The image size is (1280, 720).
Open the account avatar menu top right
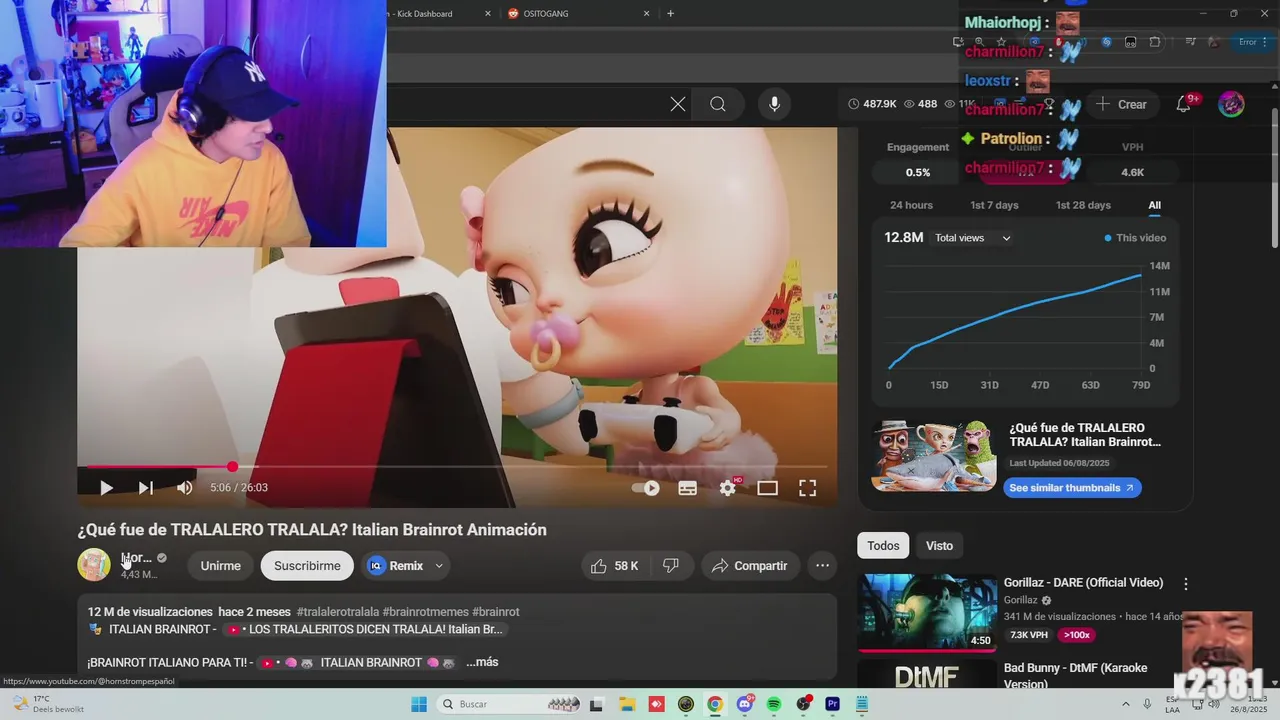[1231, 104]
